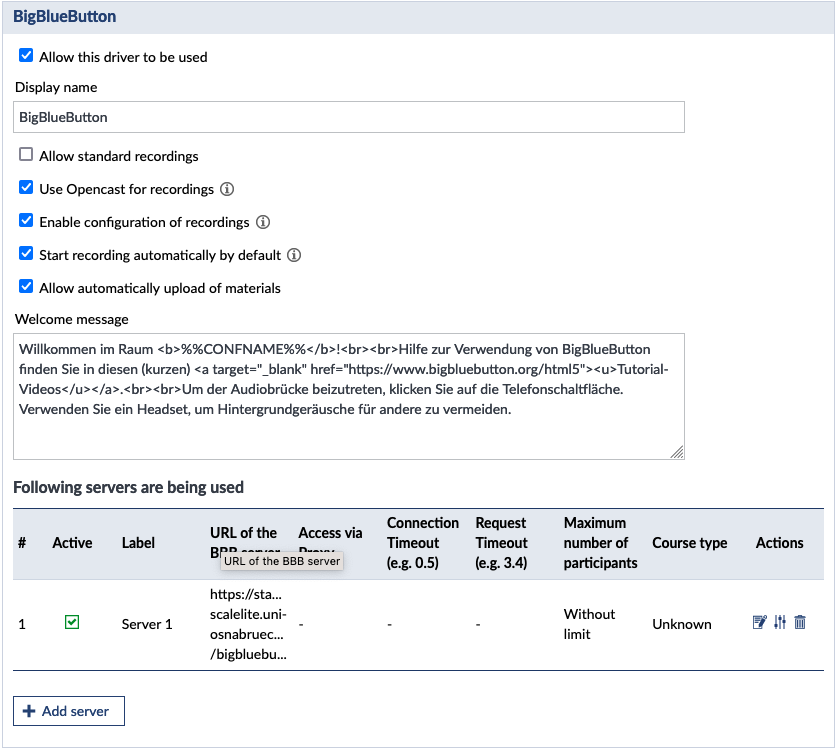Click the Server 1 label in the table

click(147, 624)
